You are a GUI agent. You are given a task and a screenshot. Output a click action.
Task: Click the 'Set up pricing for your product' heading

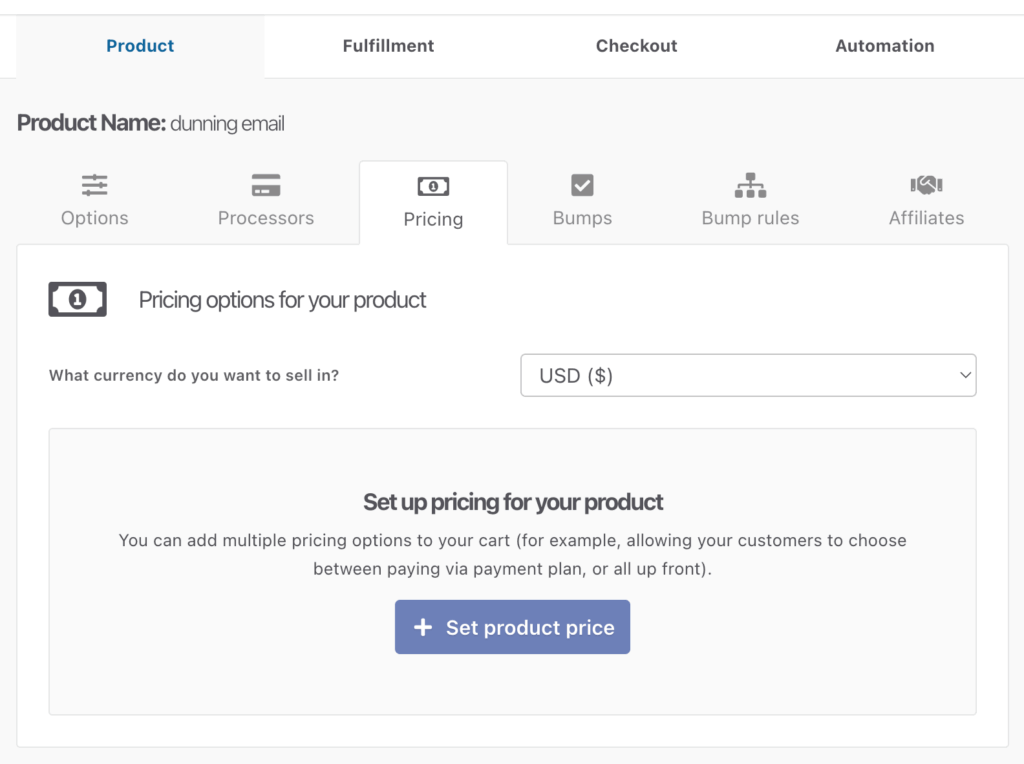click(512, 502)
